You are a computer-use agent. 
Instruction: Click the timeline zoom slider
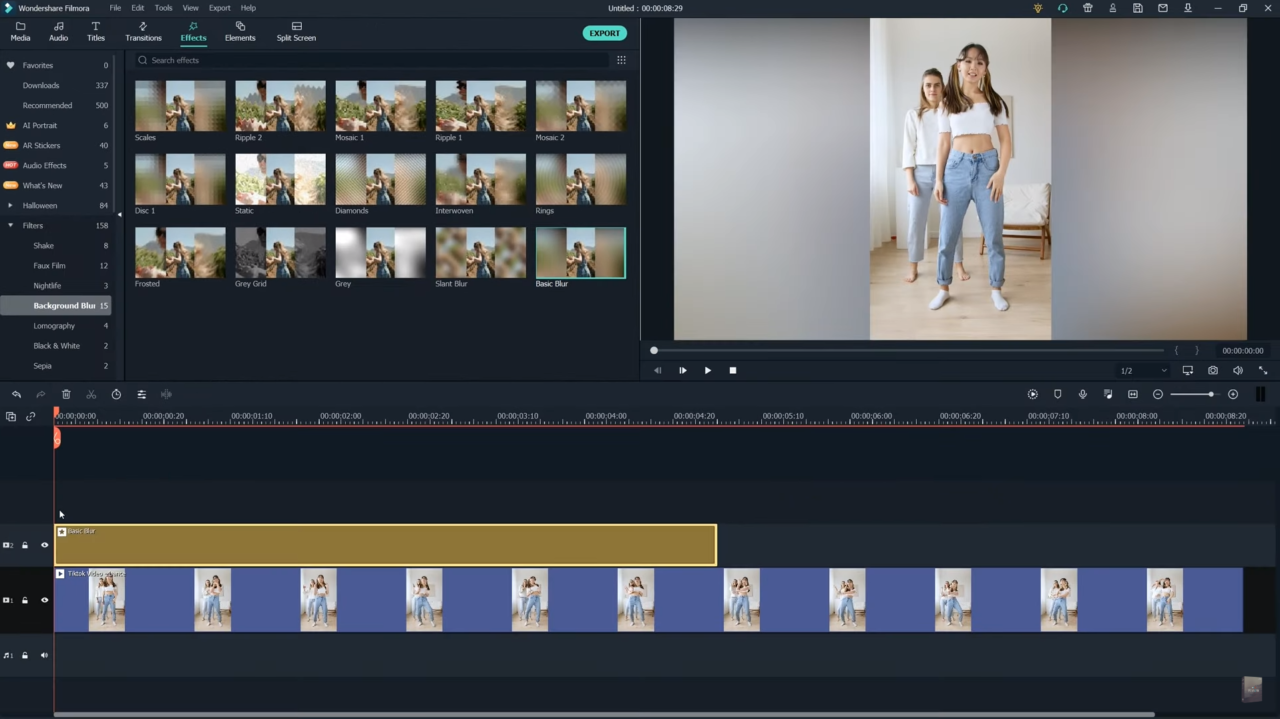pos(1210,394)
